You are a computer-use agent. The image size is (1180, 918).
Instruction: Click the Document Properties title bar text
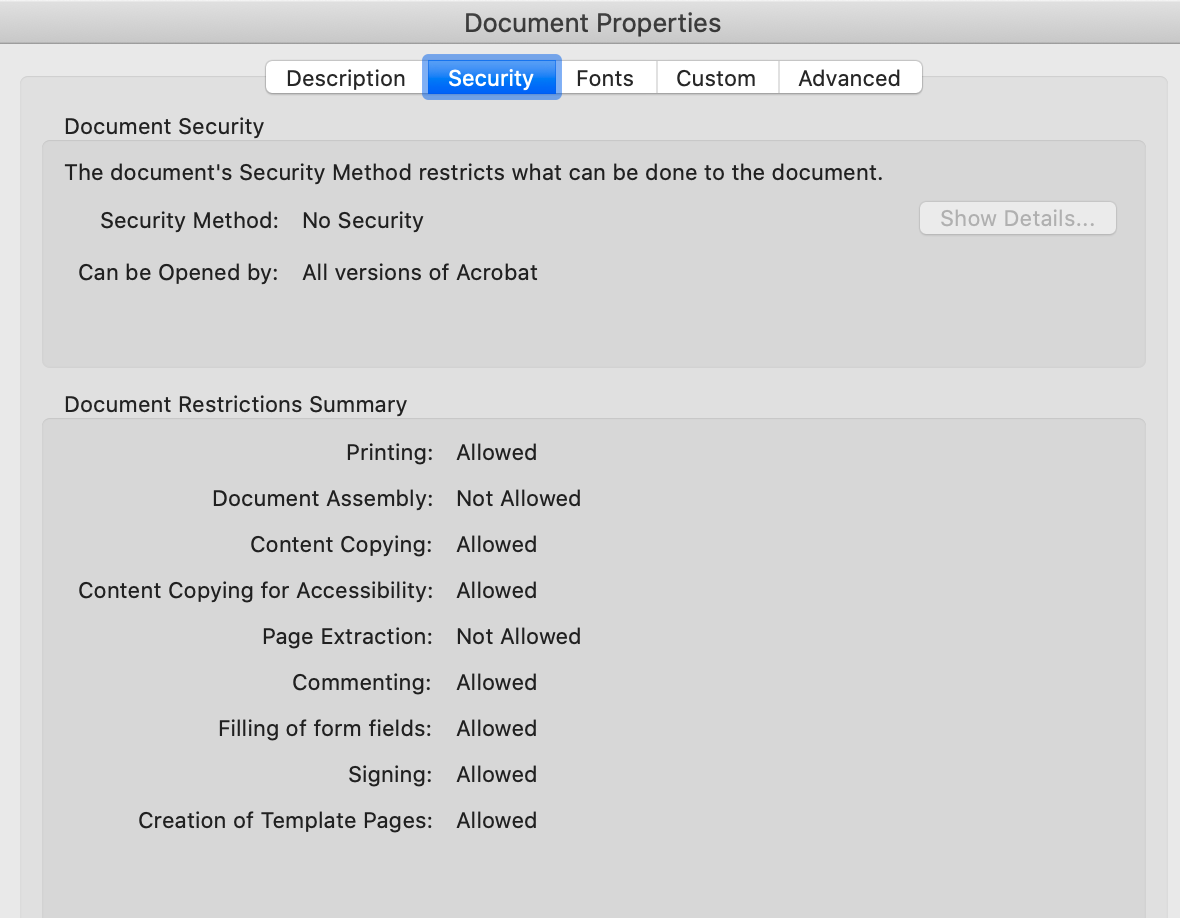pyautogui.click(x=592, y=22)
